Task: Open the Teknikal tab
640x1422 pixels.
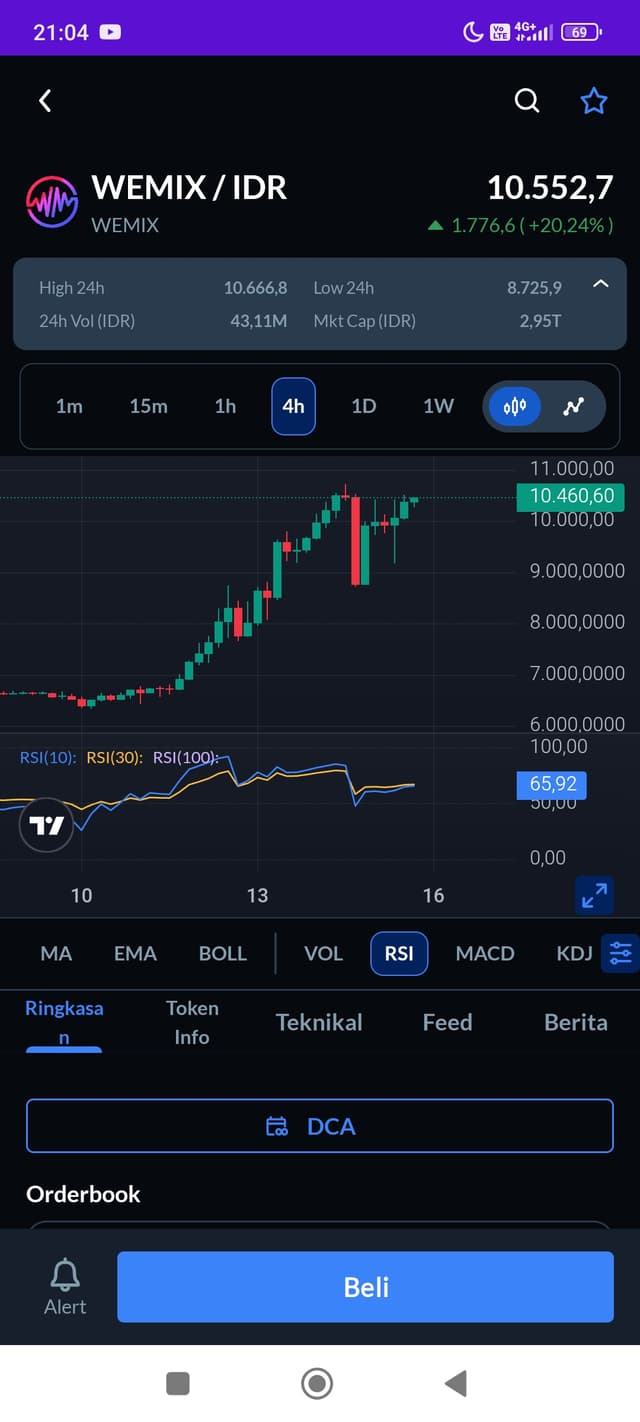Action: tap(319, 1022)
